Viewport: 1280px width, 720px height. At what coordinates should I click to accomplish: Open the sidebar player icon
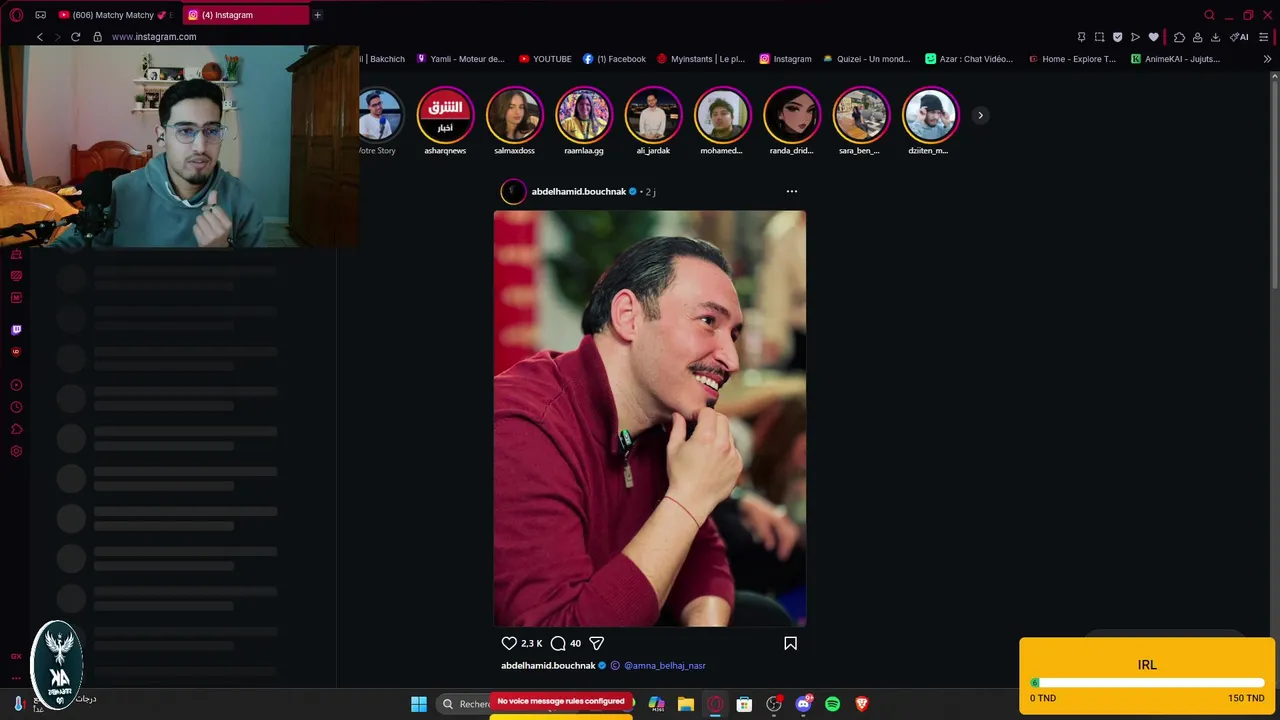pos(16,385)
